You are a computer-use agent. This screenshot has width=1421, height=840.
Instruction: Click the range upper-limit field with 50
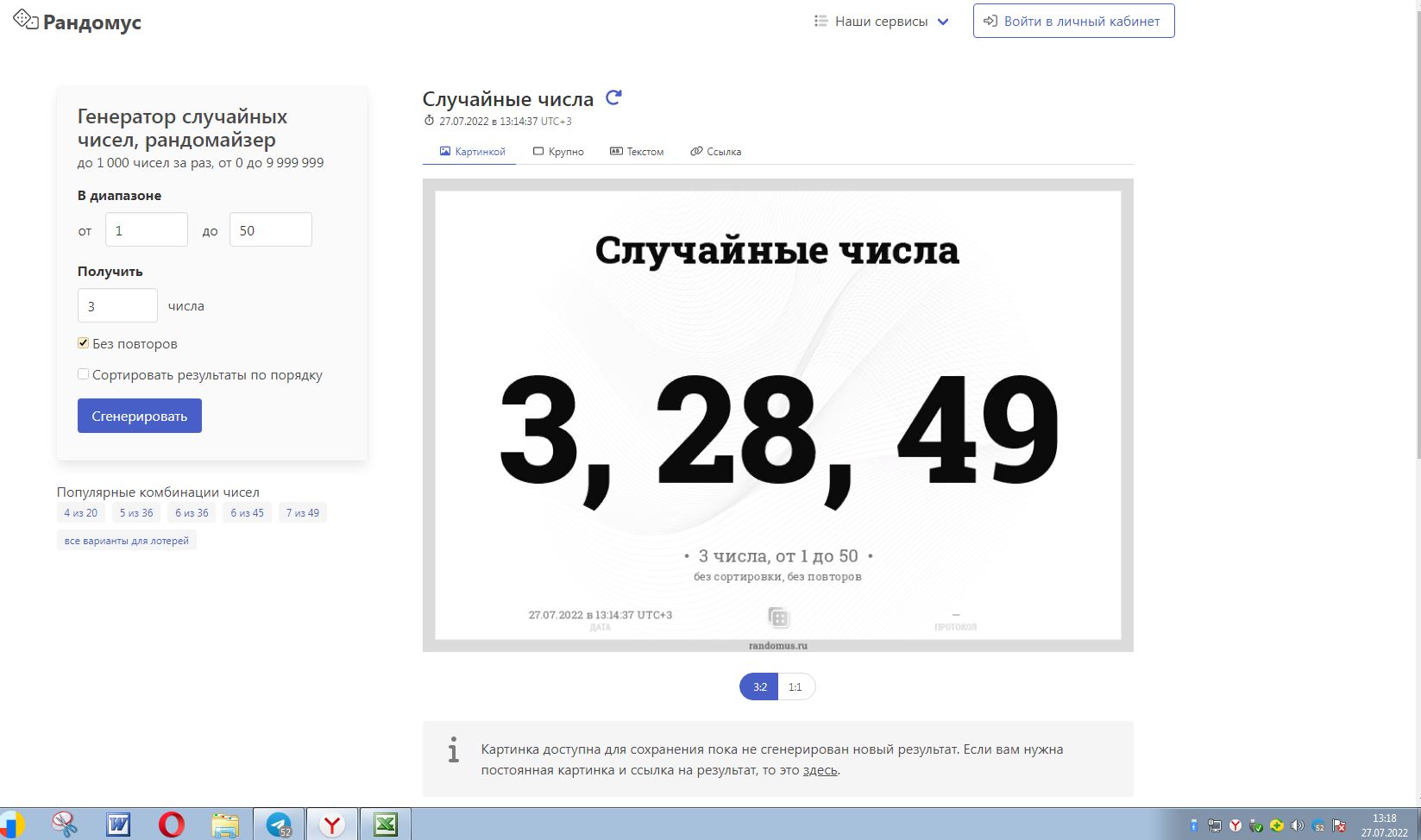[270, 230]
